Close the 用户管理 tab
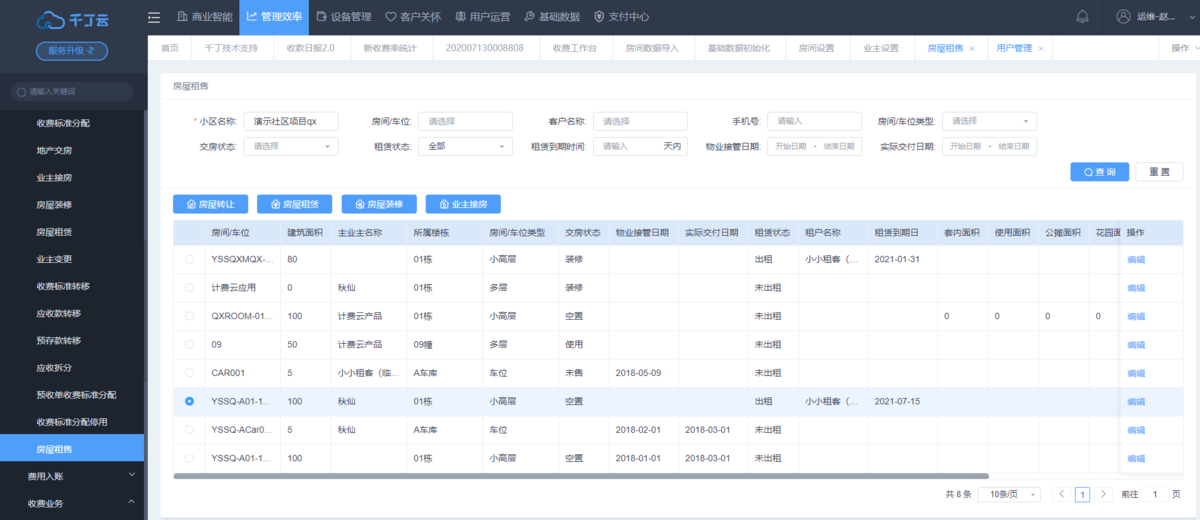 tap(1041, 48)
